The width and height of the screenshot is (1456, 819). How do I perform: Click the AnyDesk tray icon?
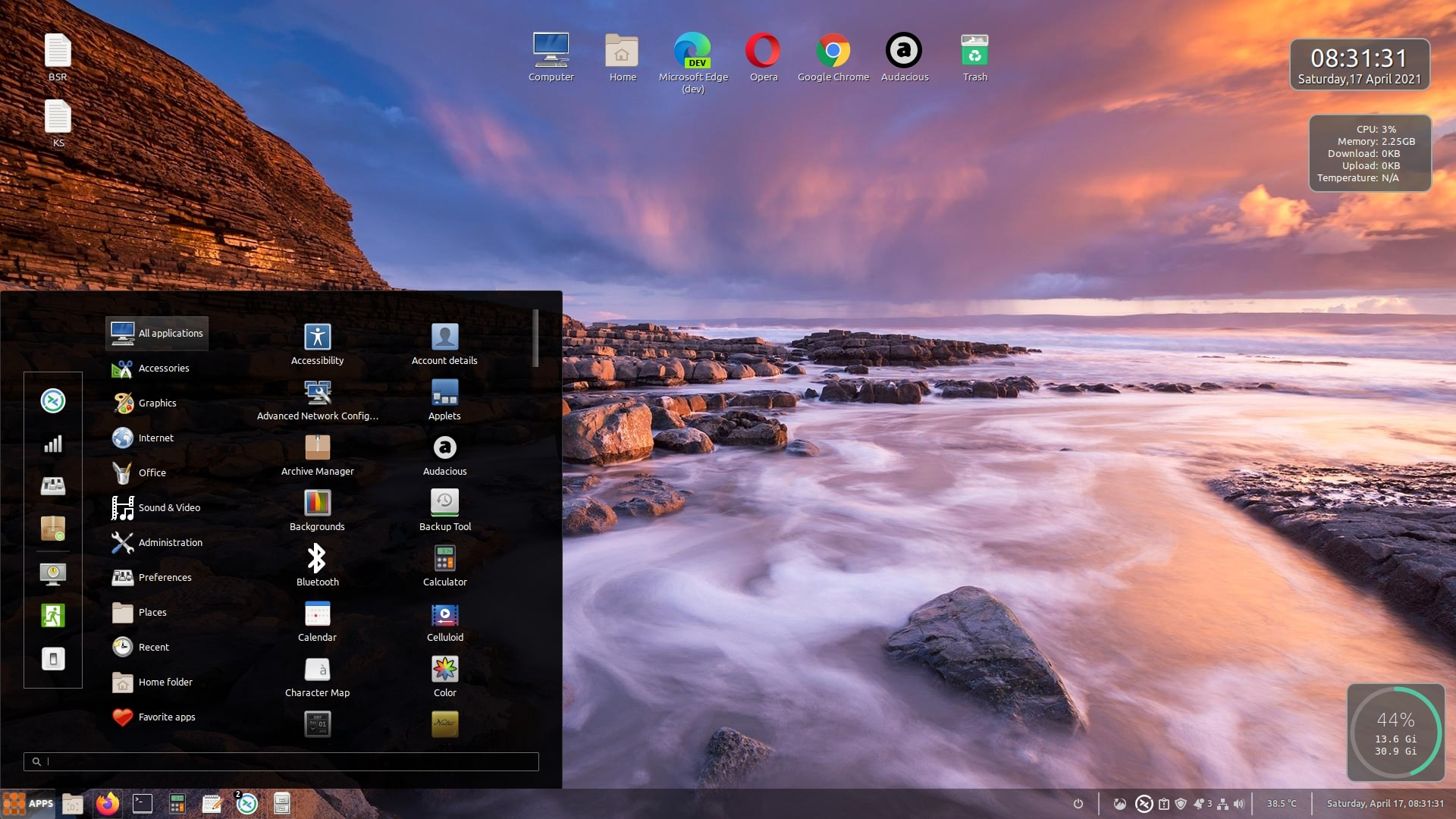click(1144, 804)
